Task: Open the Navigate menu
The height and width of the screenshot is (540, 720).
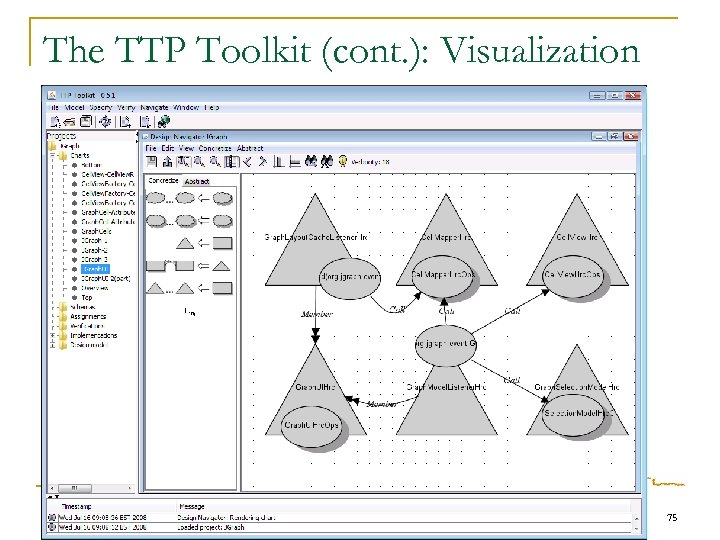Action: 154,107
